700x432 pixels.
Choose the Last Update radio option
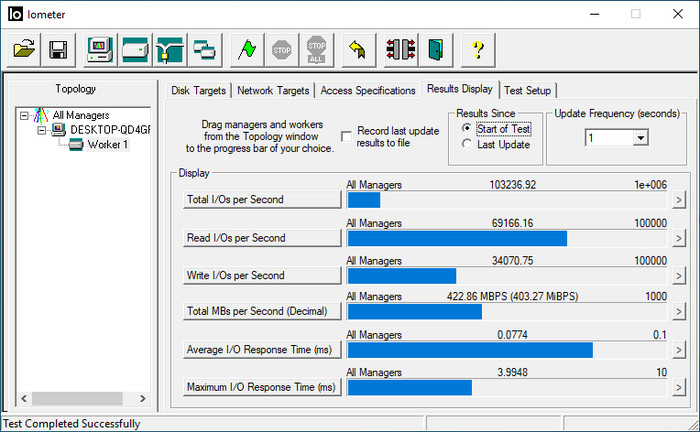[x=466, y=144]
